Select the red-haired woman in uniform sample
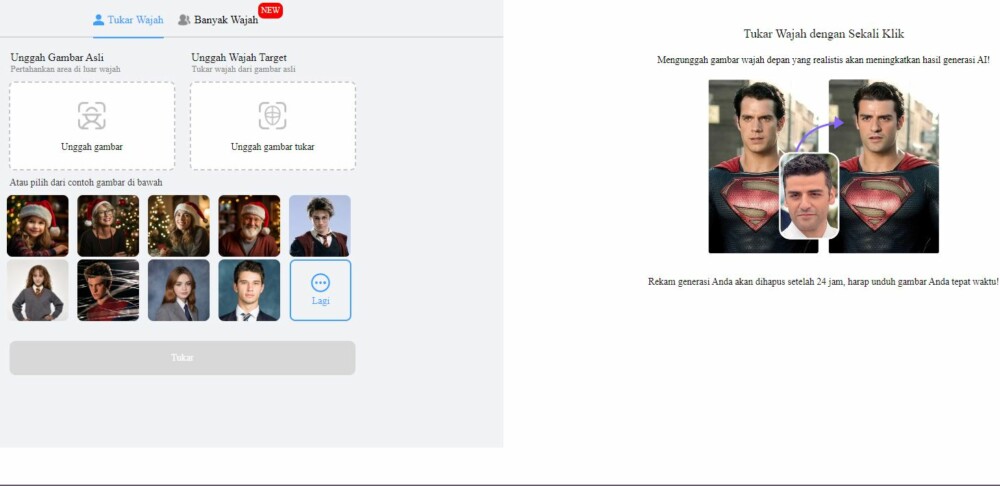 [179, 290]
